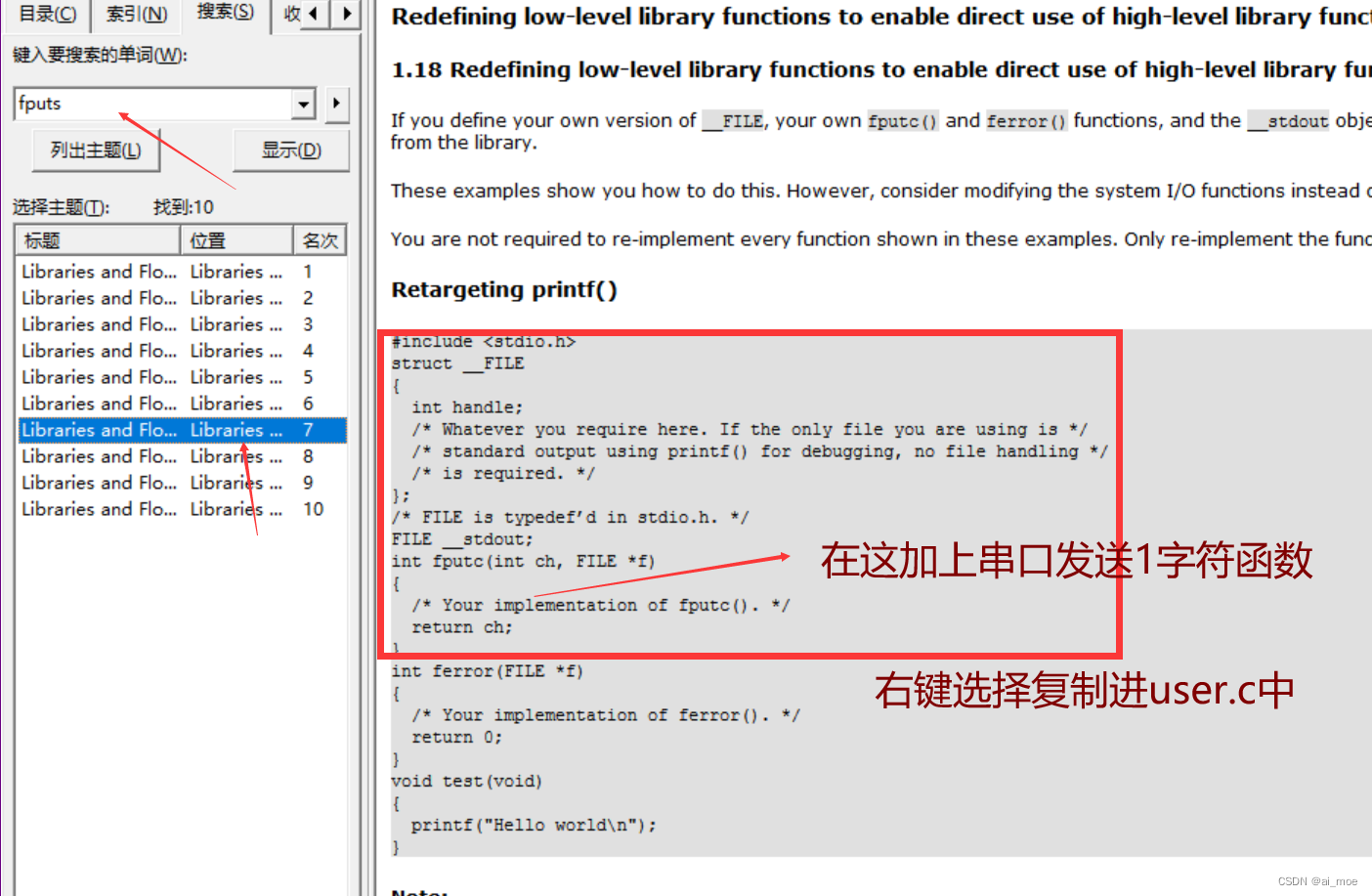
Task: Click the 'Retargeting printf()' heading
Action: click(x=504, y=290)
